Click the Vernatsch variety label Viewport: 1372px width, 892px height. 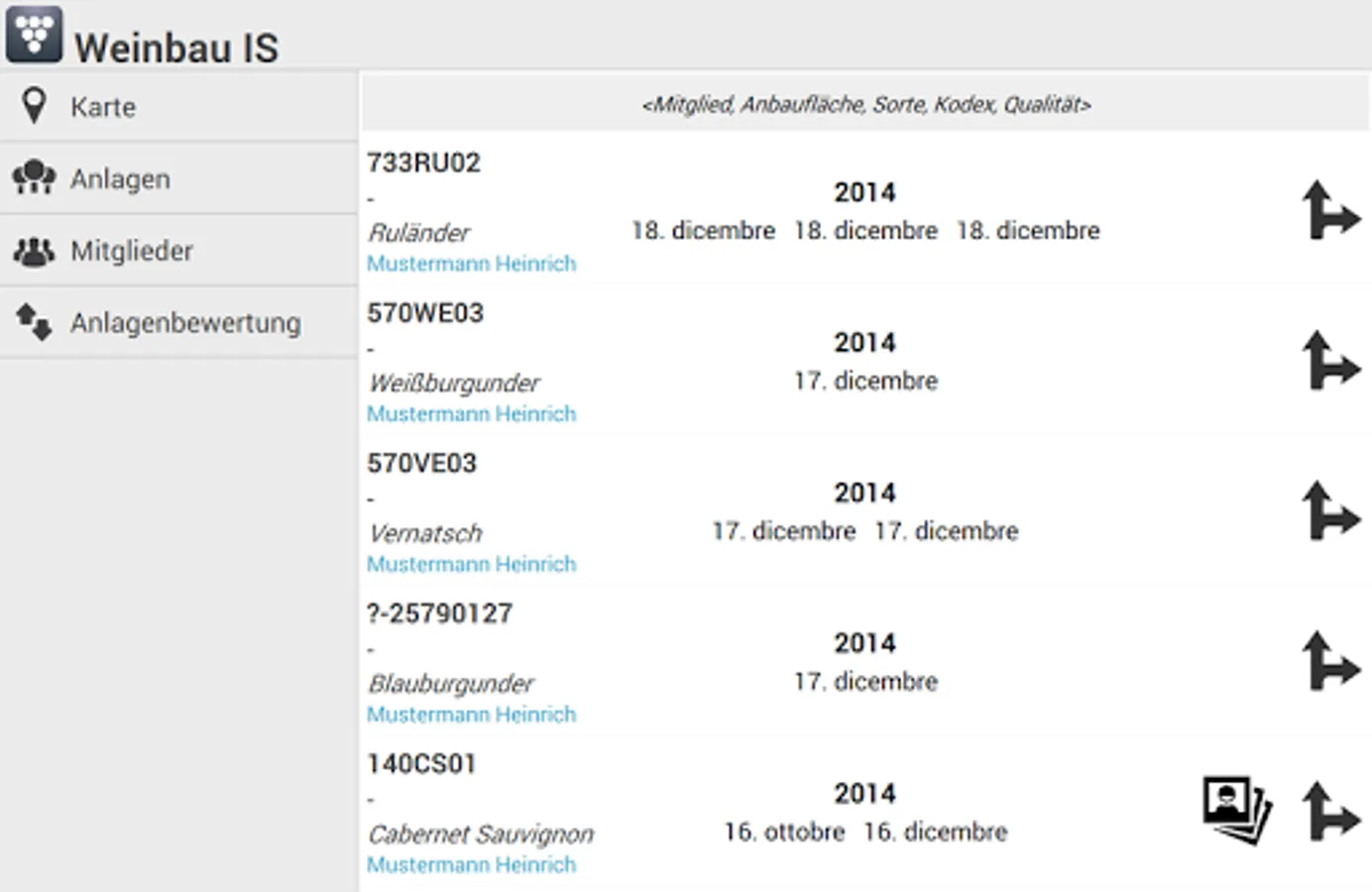(425, 533)
